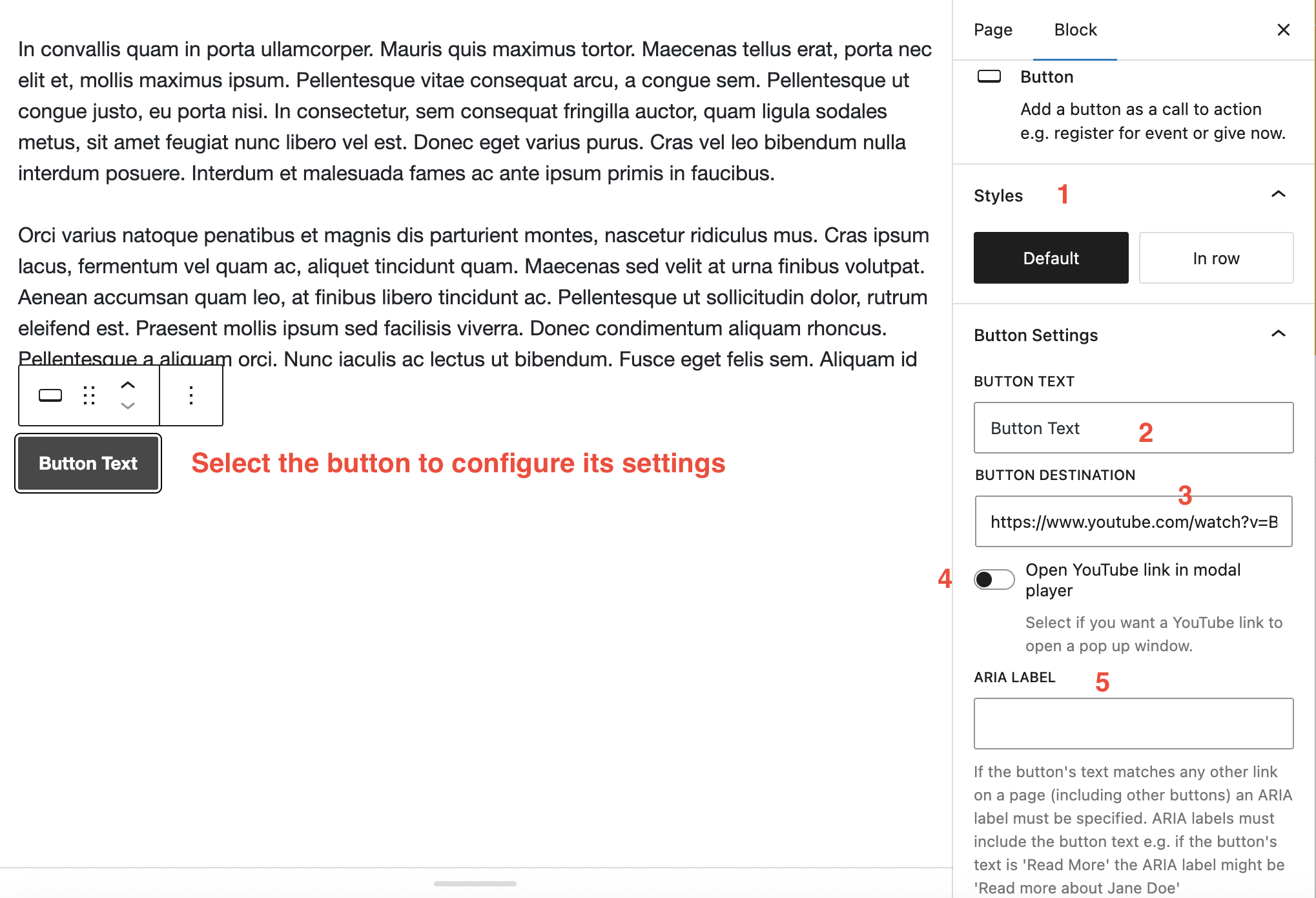Click the Button block type icon in toolbar
The image size is (1316, 898).
pos(50,395)
